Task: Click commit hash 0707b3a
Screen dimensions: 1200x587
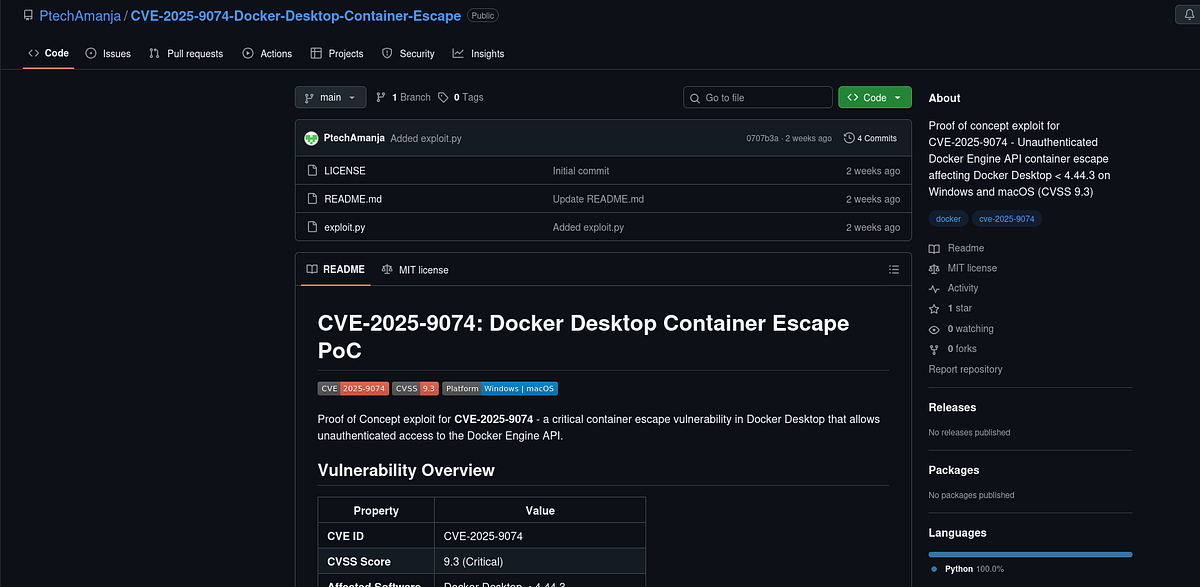Action: (x=762, y=138)
